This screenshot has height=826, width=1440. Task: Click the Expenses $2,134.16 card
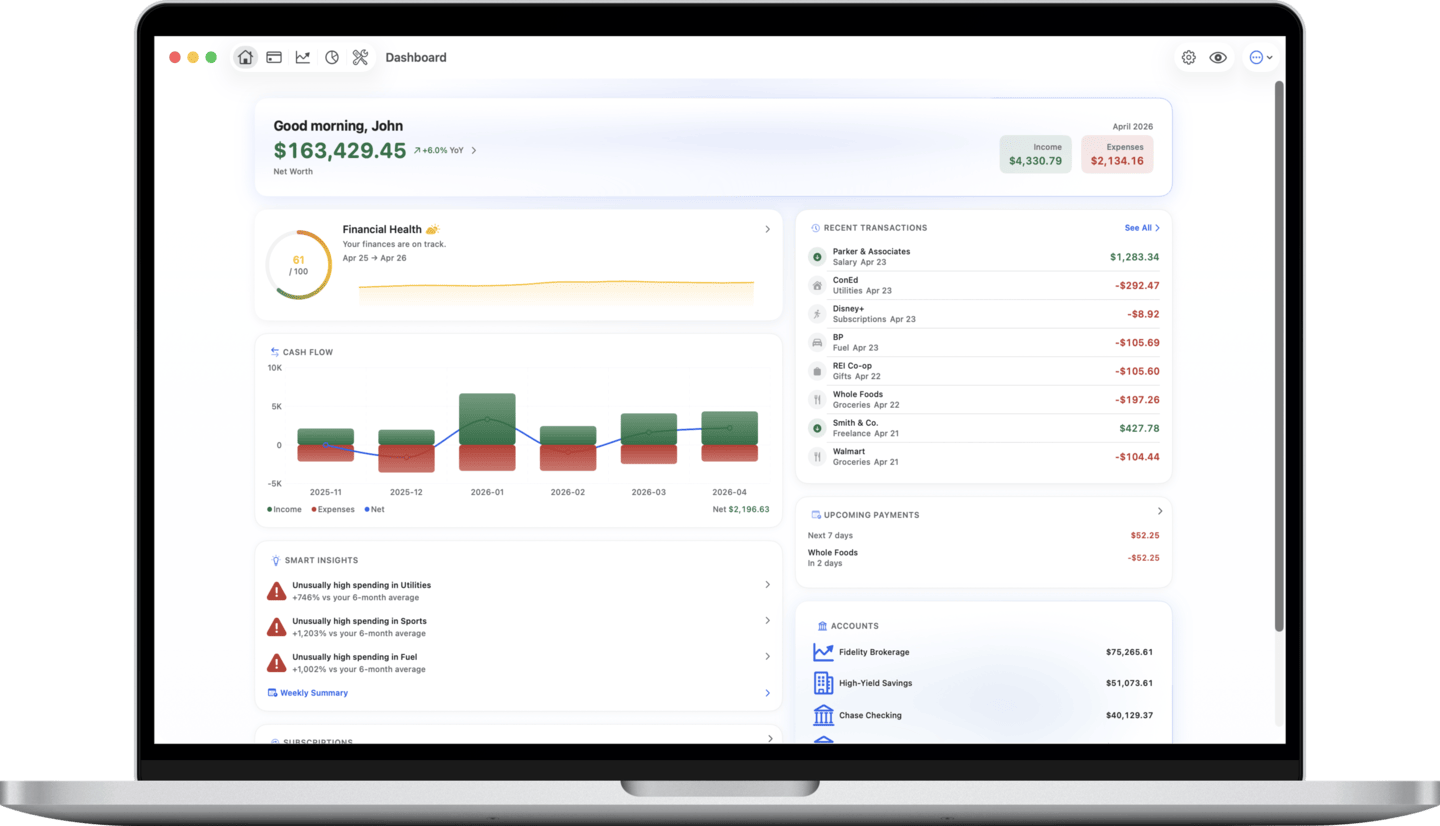point(1117,154)
